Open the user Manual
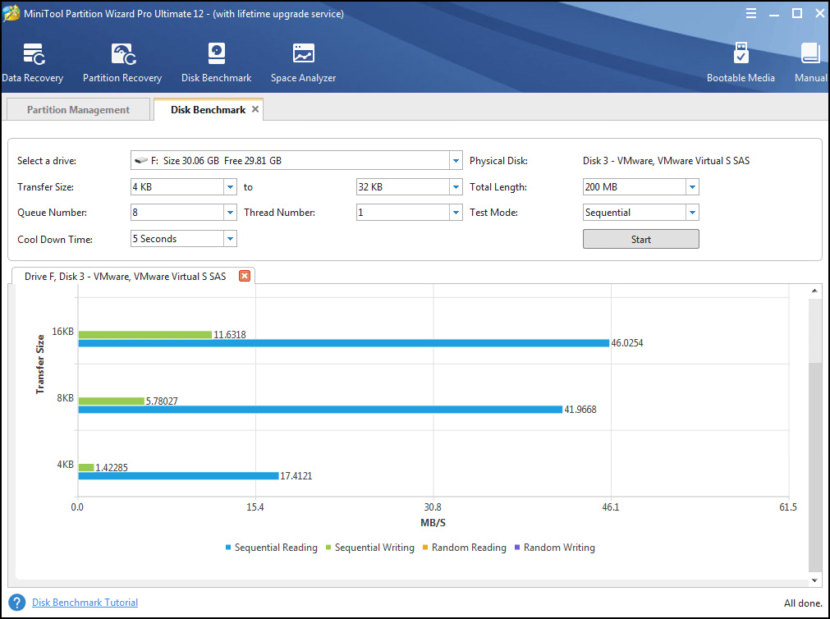The height and width of the screenshot is (619, 830). tap(810, 58)
